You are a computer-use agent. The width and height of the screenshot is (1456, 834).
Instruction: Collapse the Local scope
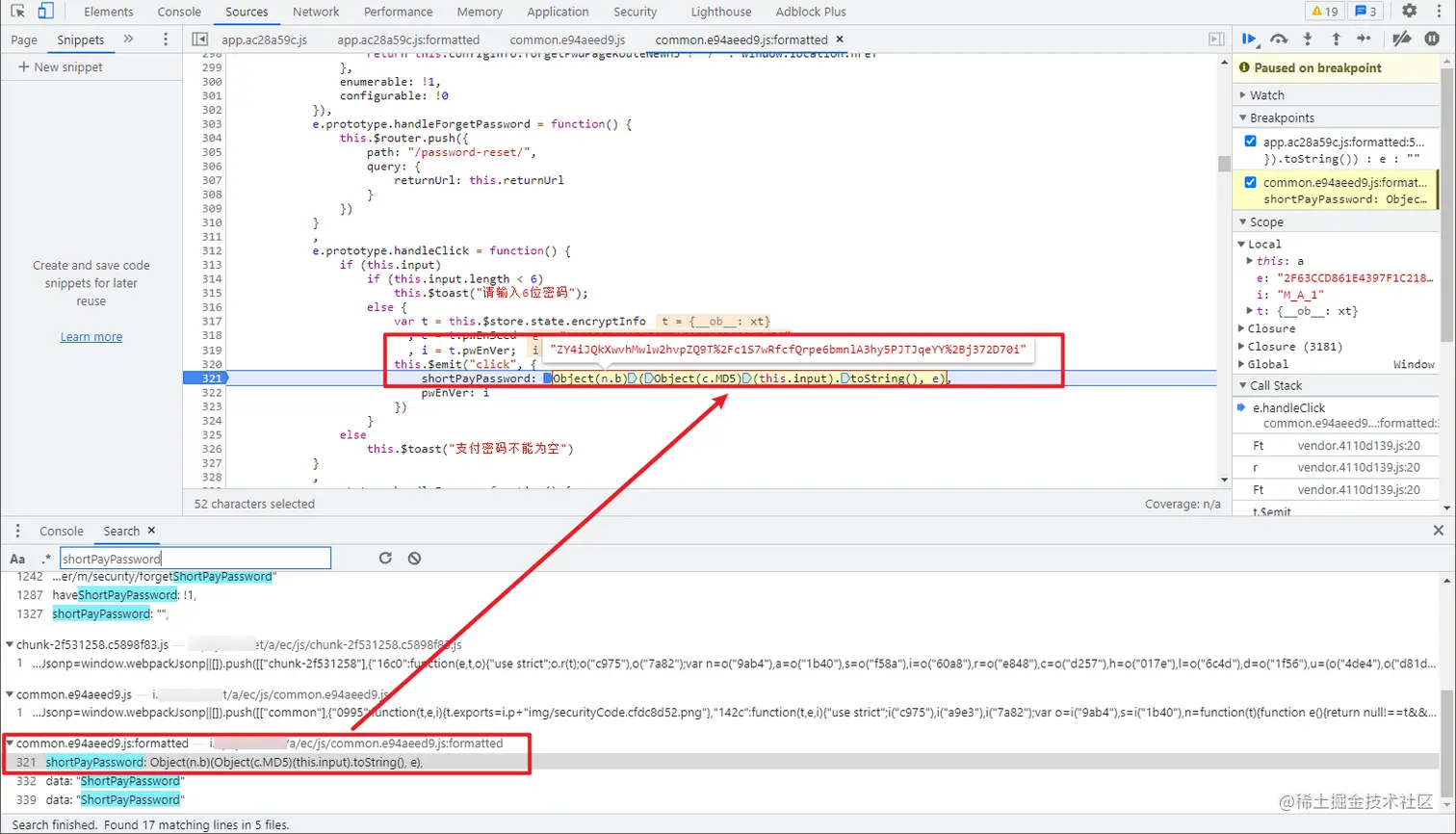(1242, 244)
